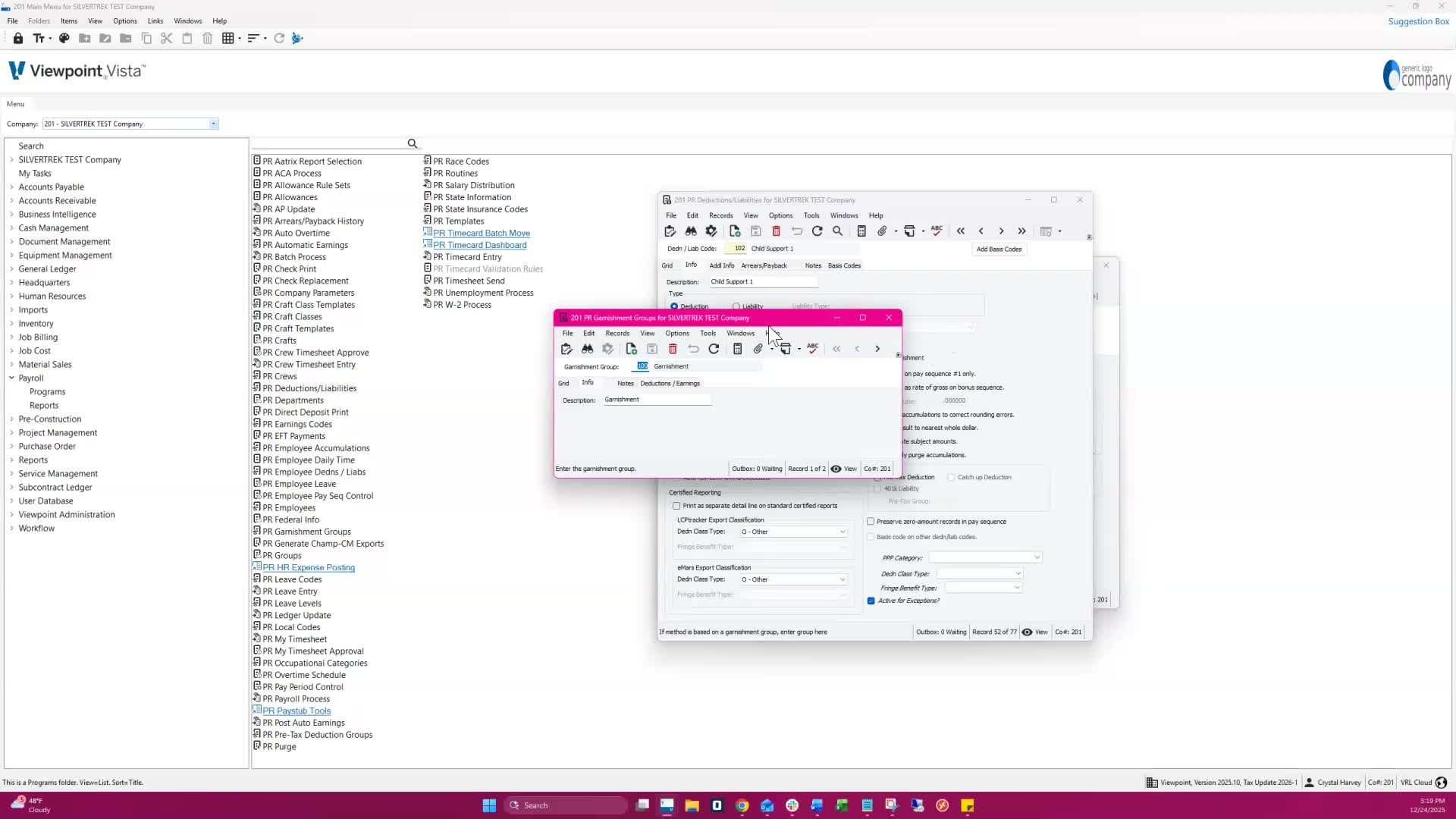Go to next record in Garnishment Groups

pos(877,349)
